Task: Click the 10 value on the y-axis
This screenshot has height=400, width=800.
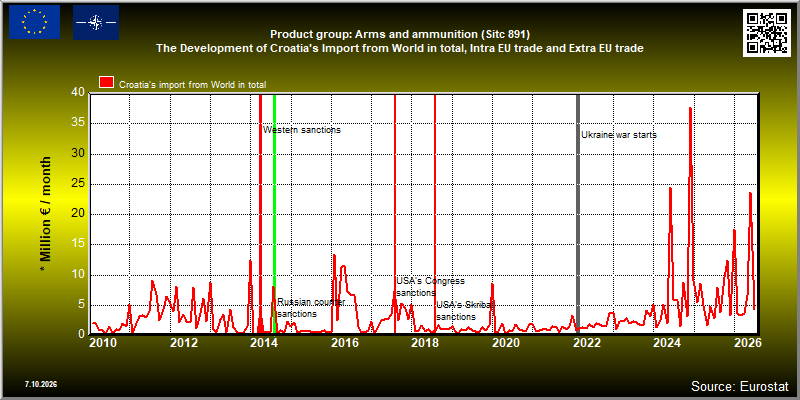Action: click(78, 276)
